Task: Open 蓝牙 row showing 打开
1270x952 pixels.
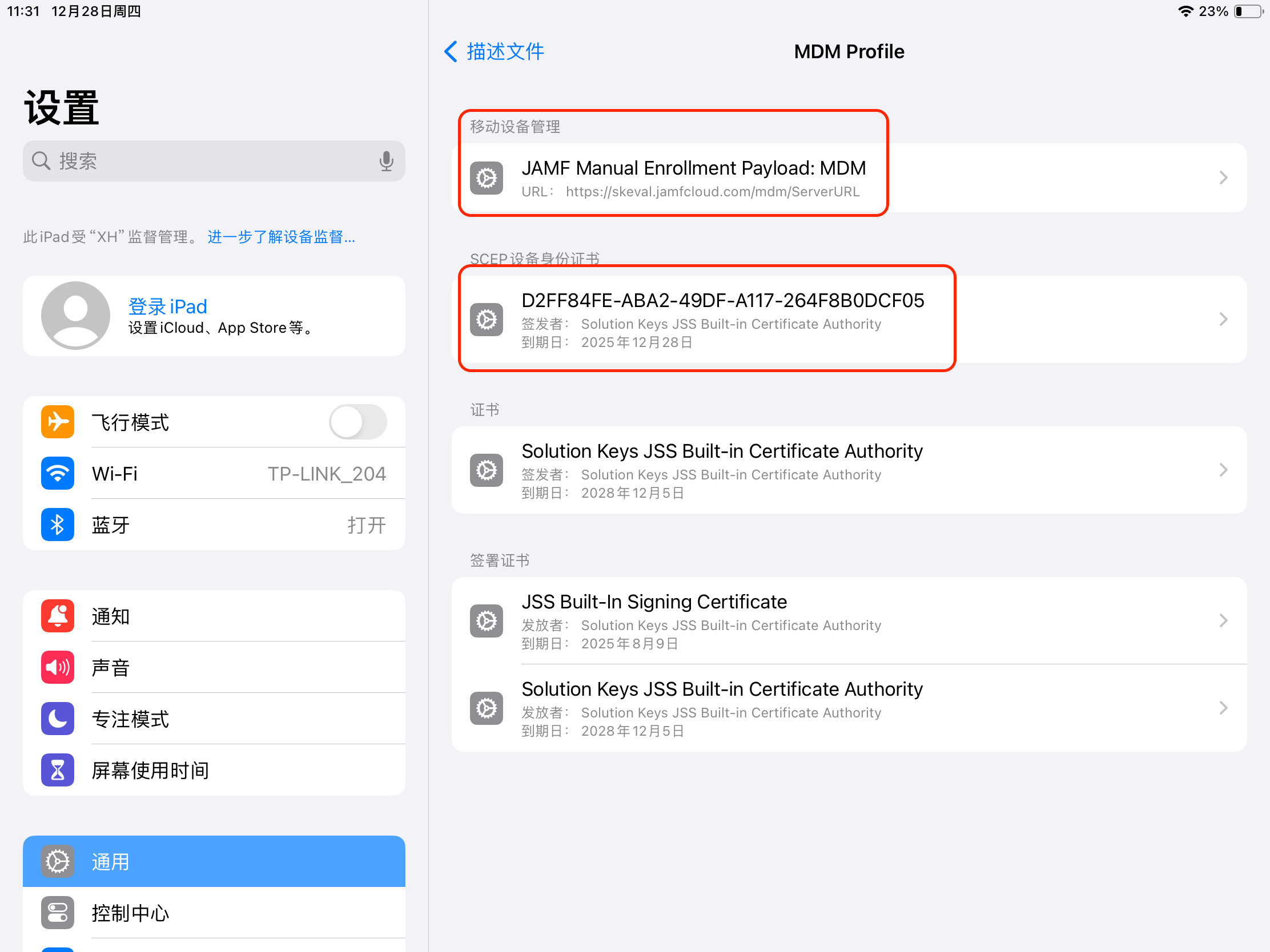Action: [214, 525]
